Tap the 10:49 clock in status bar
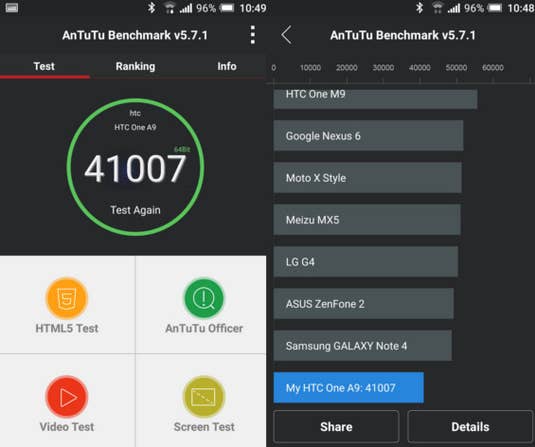This screenshot has width=535, height=447. click(x=253, y=8)
